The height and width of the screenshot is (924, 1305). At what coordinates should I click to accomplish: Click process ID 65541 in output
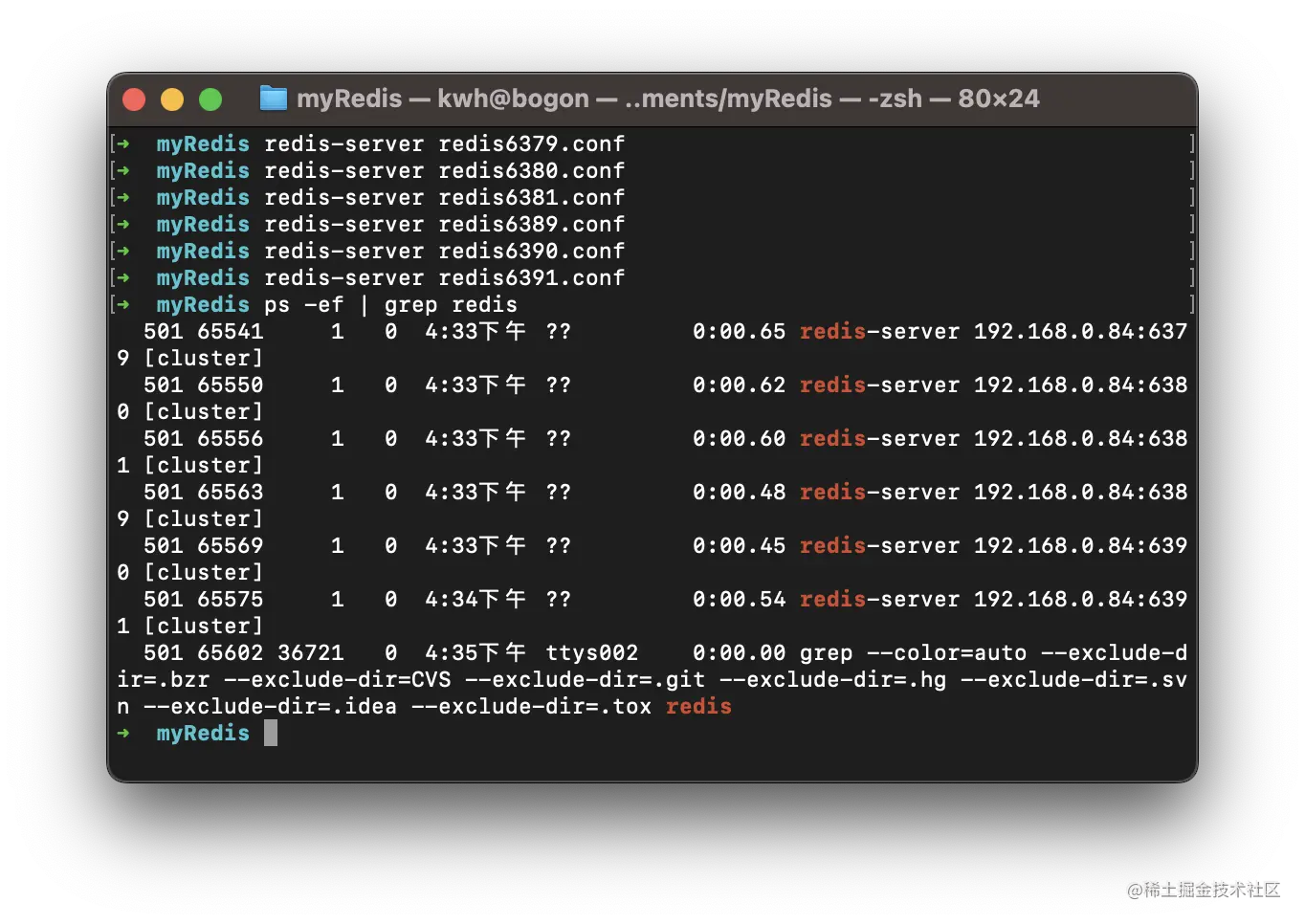coord(230,332)
